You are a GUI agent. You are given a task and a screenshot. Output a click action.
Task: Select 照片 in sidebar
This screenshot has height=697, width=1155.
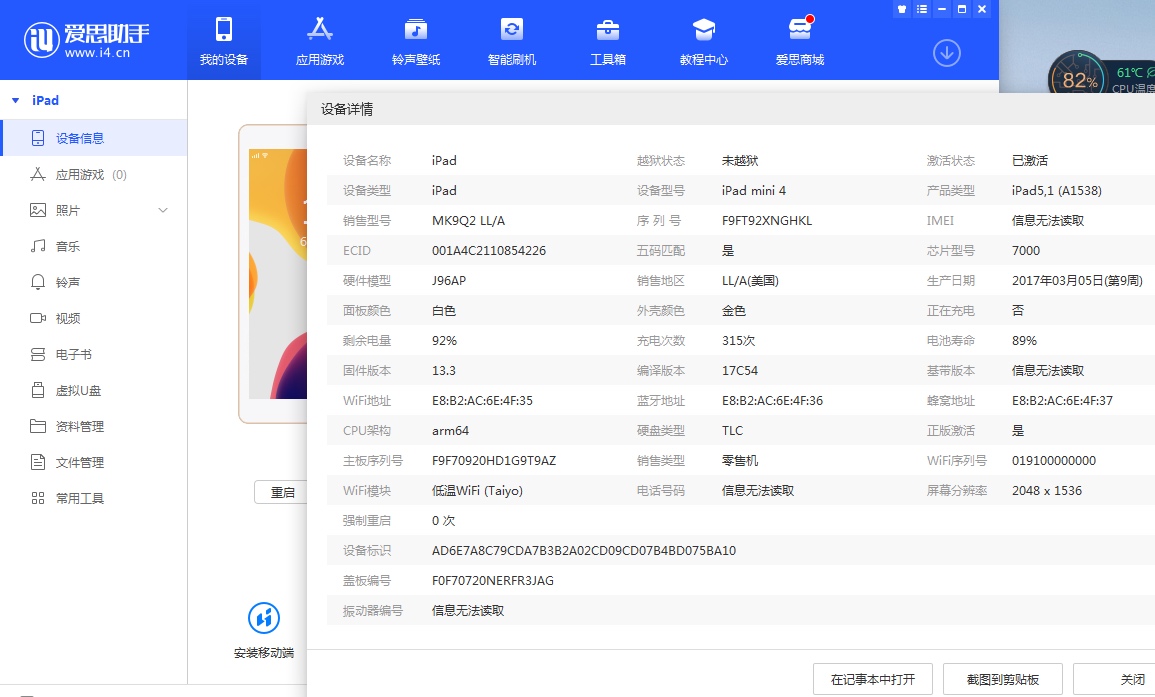(94, 210)
